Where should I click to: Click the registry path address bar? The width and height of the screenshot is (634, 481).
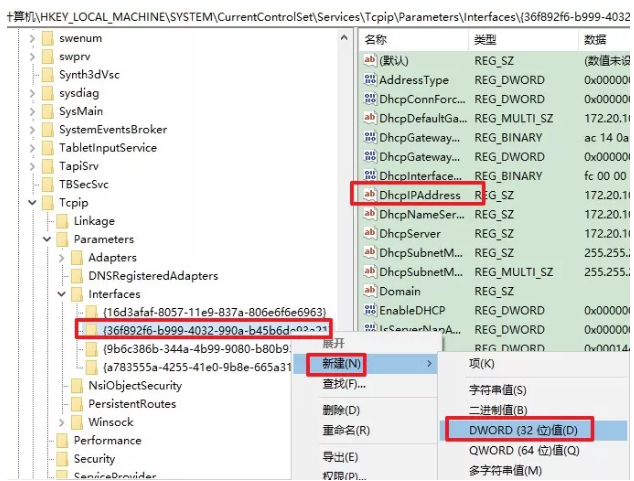pyautogui.click(x=317, y=12)
